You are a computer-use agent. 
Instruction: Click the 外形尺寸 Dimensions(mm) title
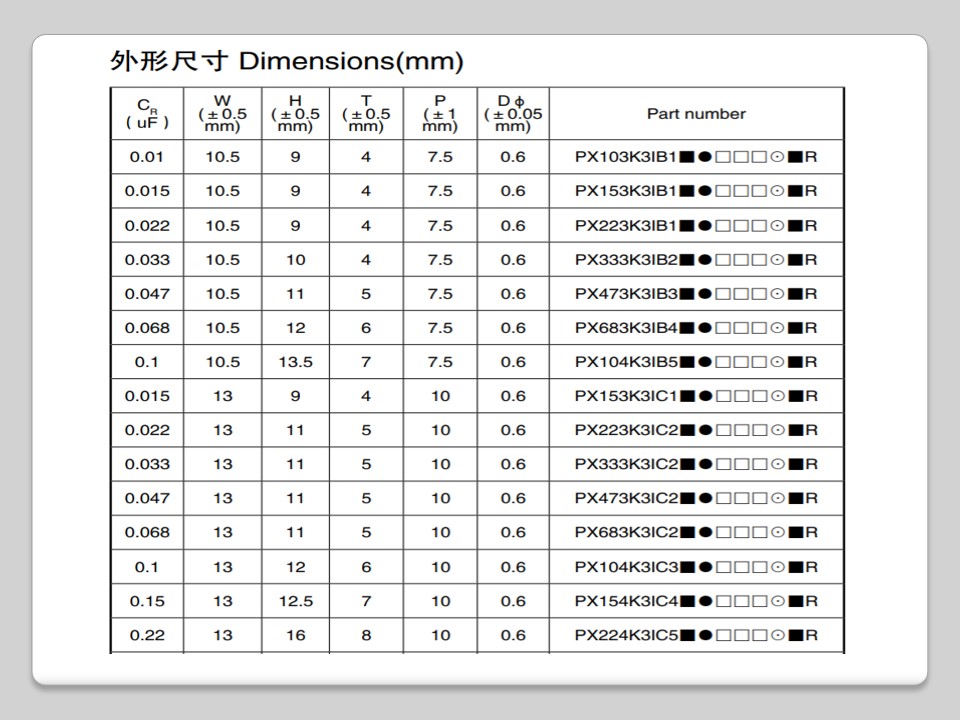[286, 62]
